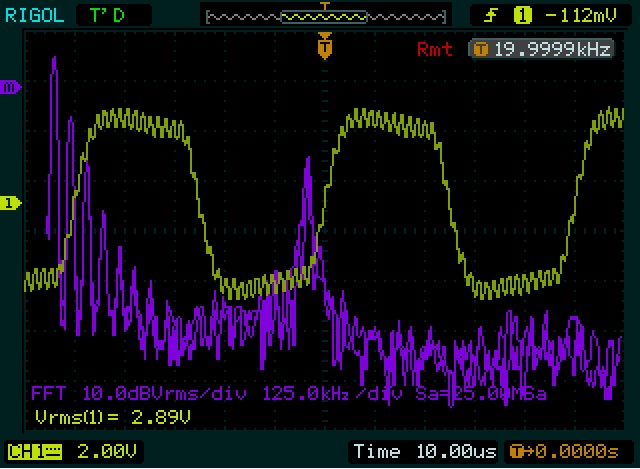Click the 2.00V vertical scale value
This screenshot has width=640, height=469.
(107, 451)
